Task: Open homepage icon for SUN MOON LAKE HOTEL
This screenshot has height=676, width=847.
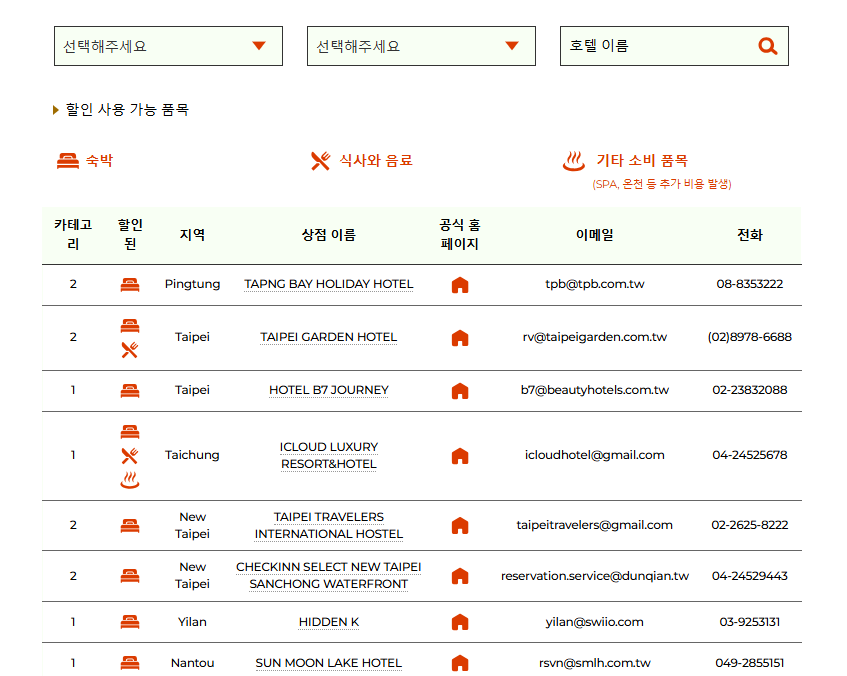Action: [x=460, y=662]
